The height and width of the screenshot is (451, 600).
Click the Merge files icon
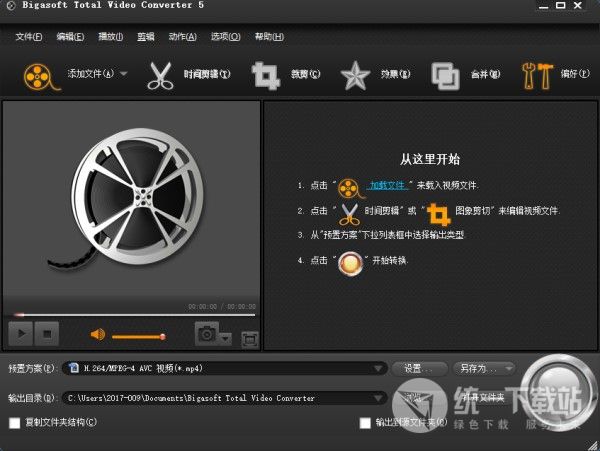point(445,74)
